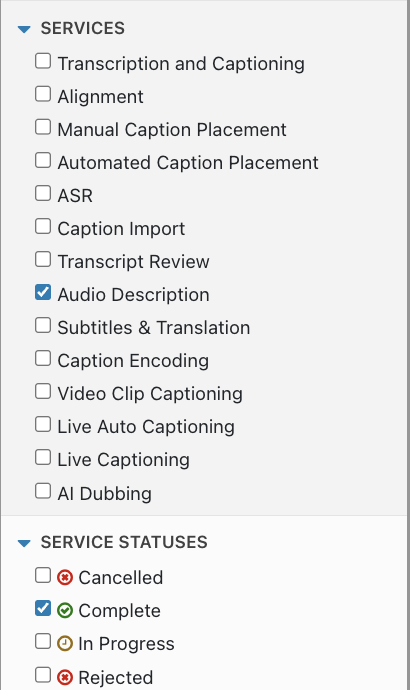
Task: Tick the Manual Caption Placement checkbox
Action: (x=43, y=127)
